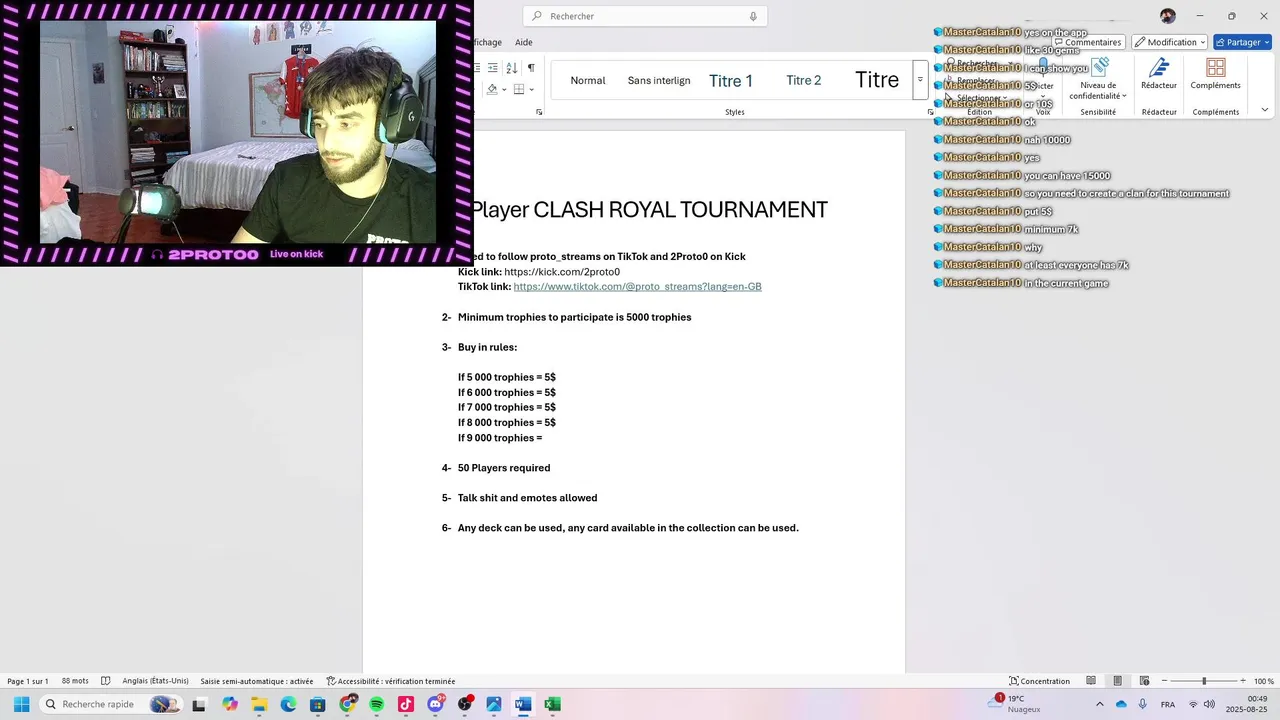Click the '50 Players required' line
The image size is (1280, 720).
point(504,468)
